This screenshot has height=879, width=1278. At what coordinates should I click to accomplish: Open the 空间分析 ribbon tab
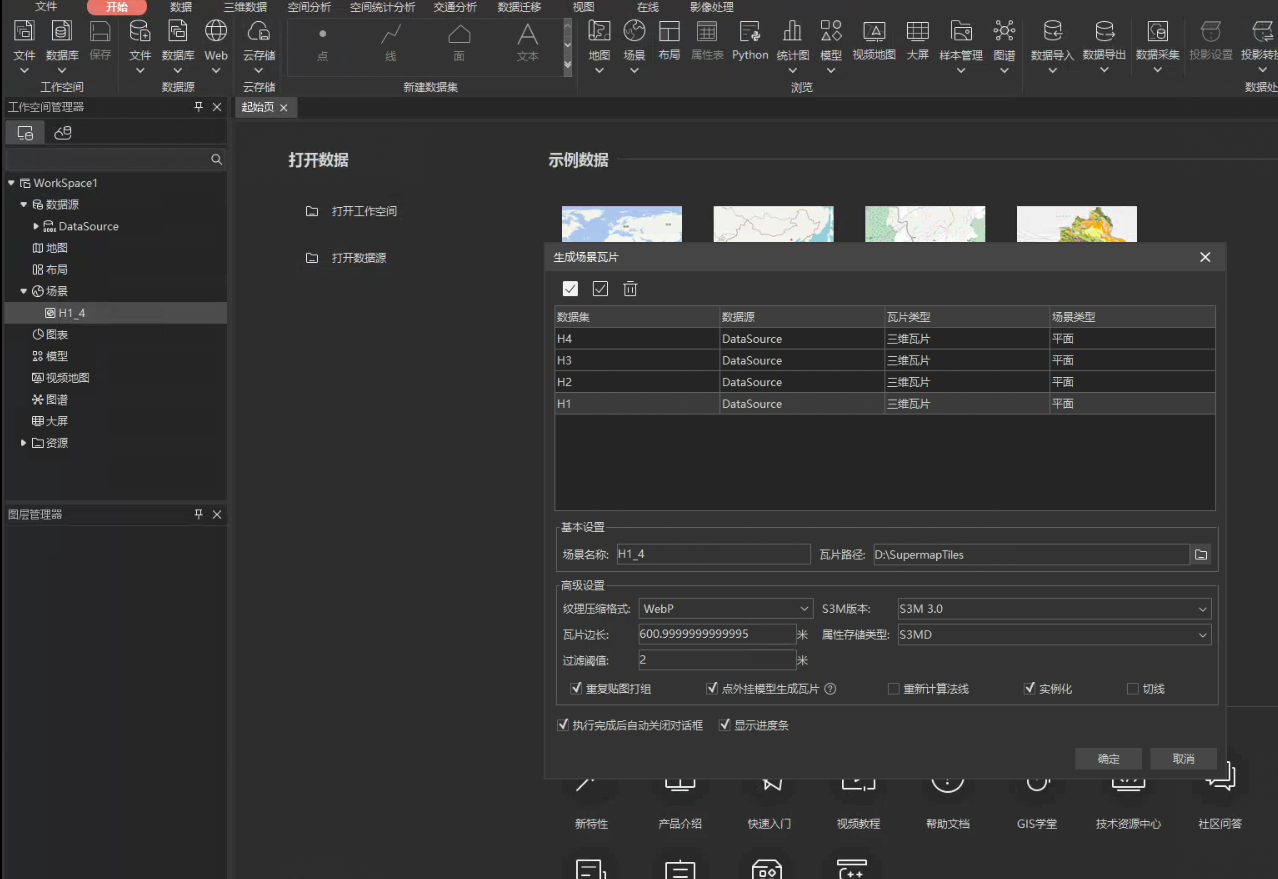(309, 7)
